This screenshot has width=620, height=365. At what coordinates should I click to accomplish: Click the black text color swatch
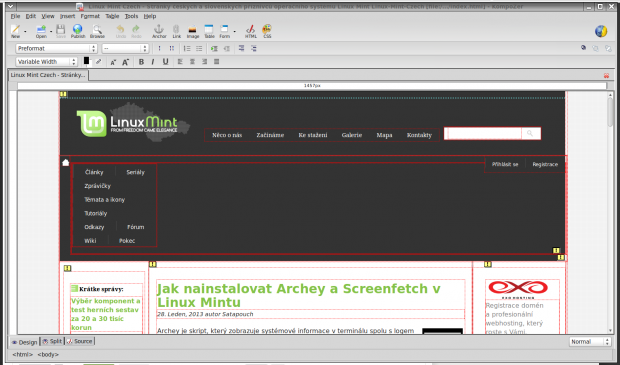point(87,61)
